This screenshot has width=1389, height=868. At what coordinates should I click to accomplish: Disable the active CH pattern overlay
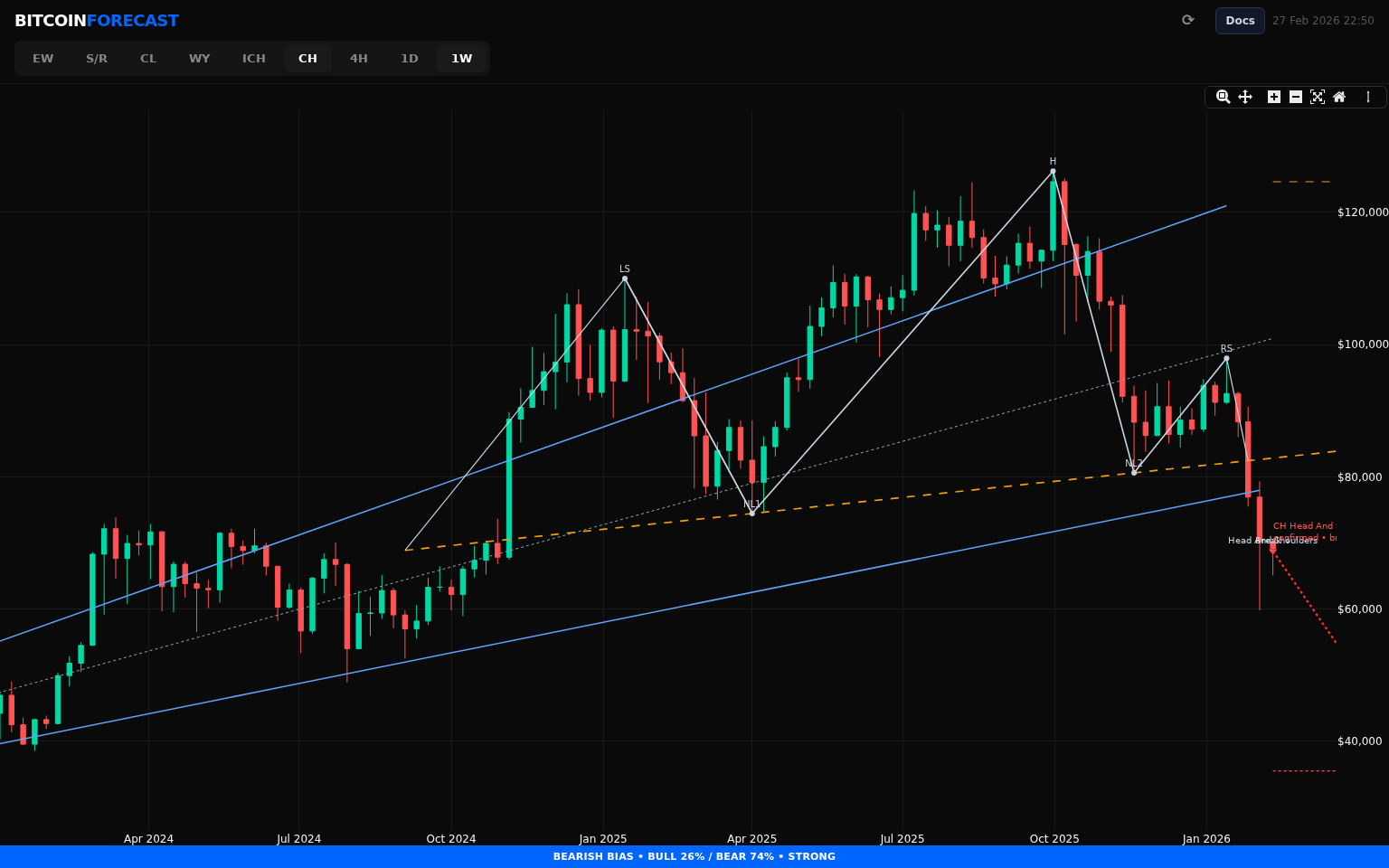pos(308,59)
